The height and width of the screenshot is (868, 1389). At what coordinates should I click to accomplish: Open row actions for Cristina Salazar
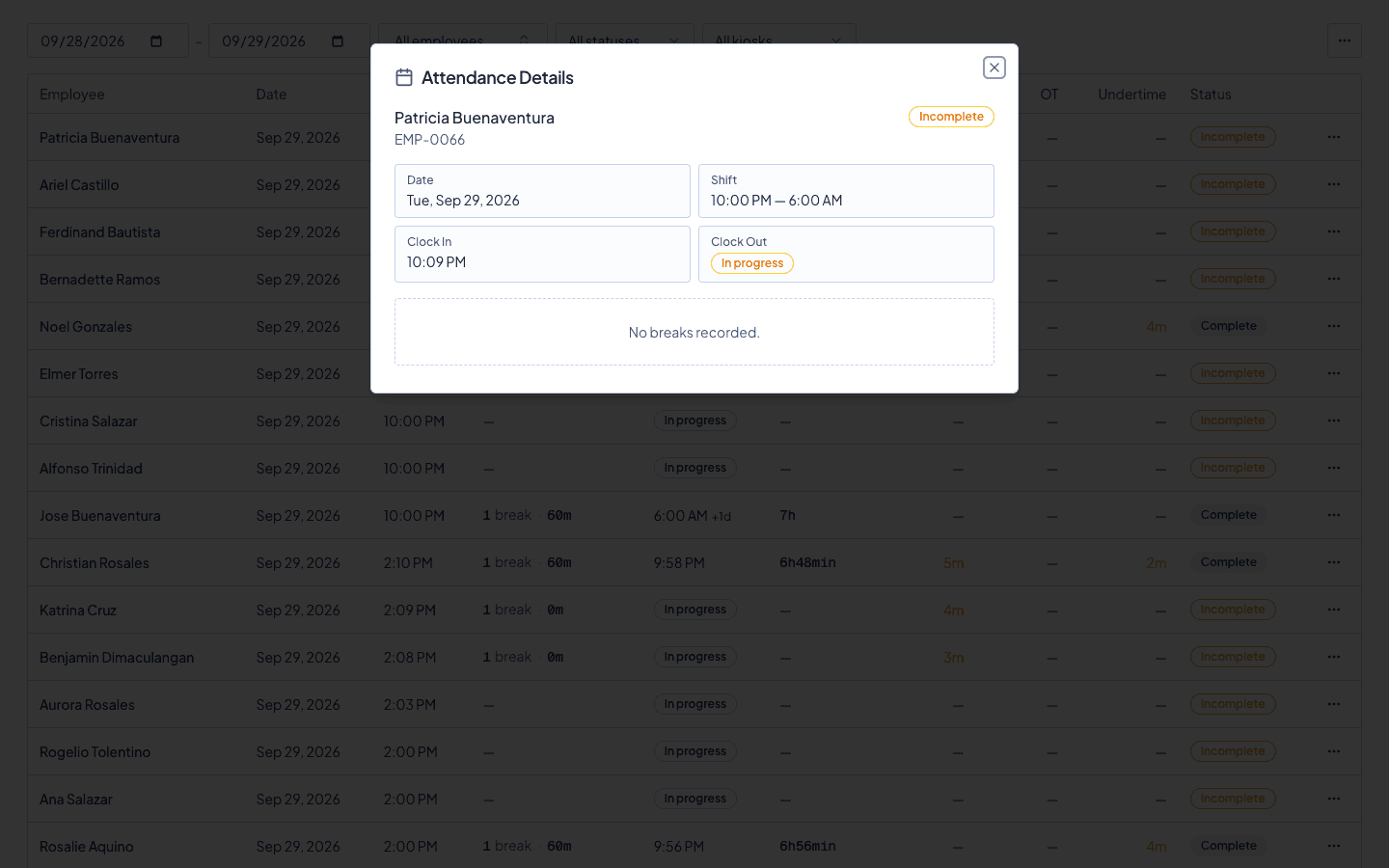[x=1334, y=420]
